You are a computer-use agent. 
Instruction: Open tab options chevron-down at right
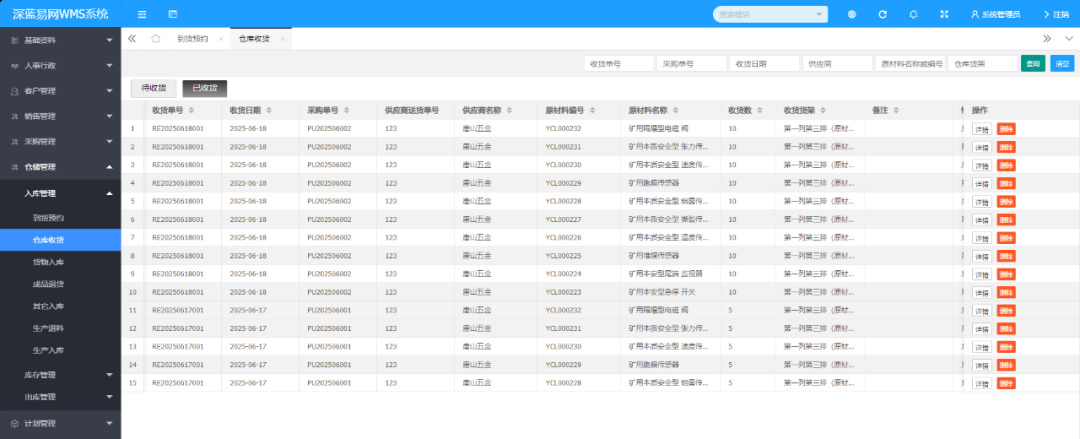(x=1068, y=38)
